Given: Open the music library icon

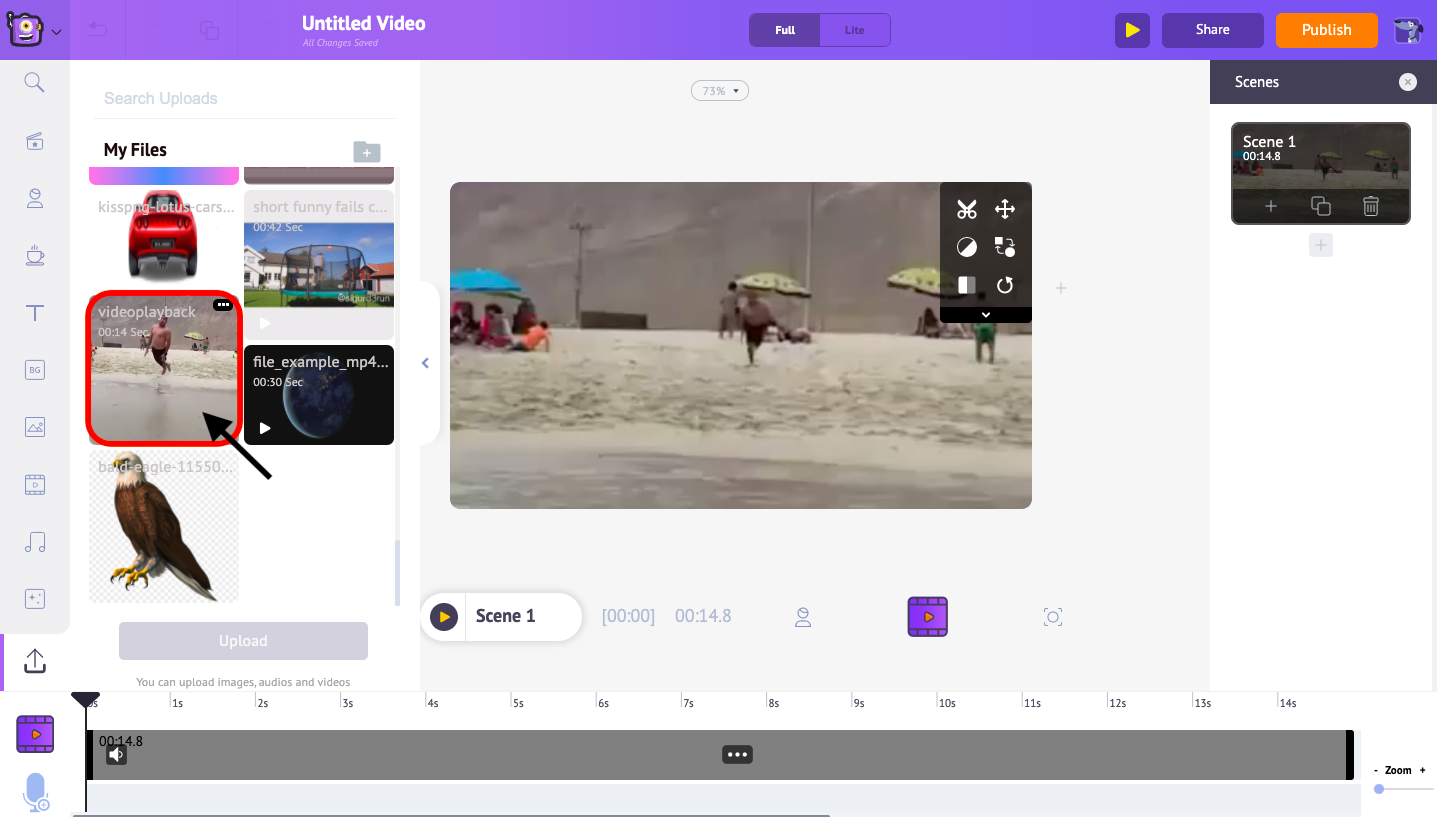Looking at the screenshot, I should click(x=35, y=542).
